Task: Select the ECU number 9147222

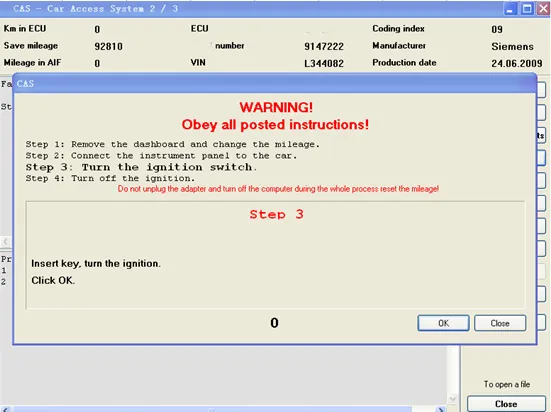Action: tap(324, 46)
